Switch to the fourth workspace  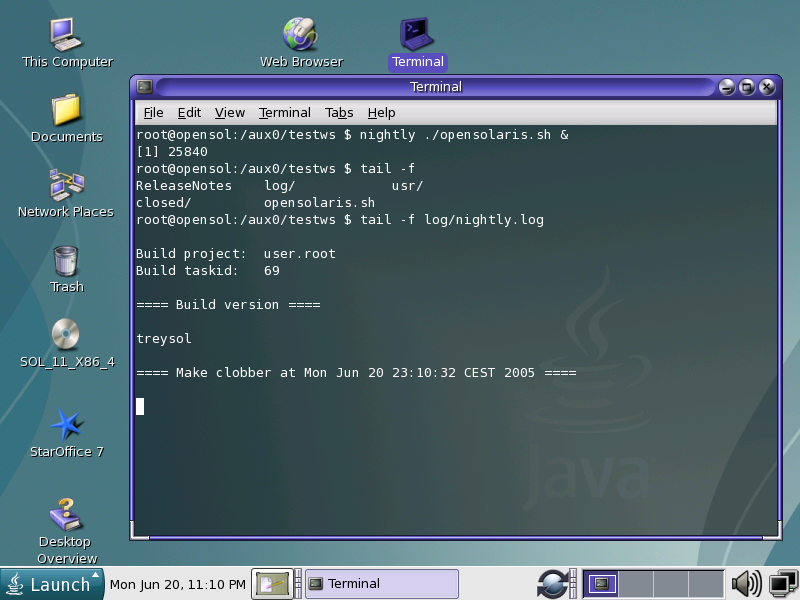pyautogui.click(x=706, y=584)
